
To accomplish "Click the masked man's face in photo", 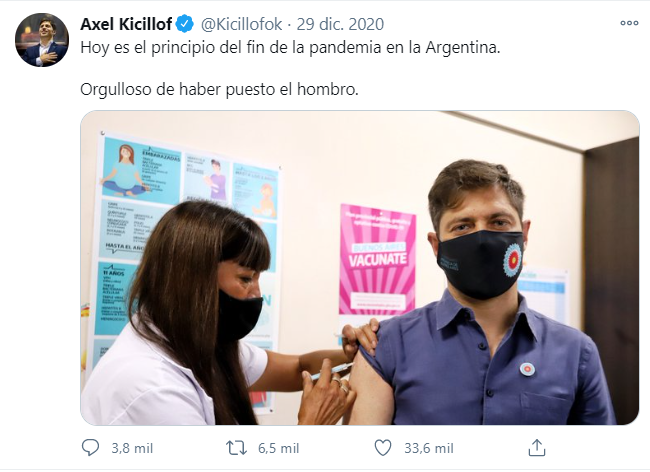I will point(479,232).
